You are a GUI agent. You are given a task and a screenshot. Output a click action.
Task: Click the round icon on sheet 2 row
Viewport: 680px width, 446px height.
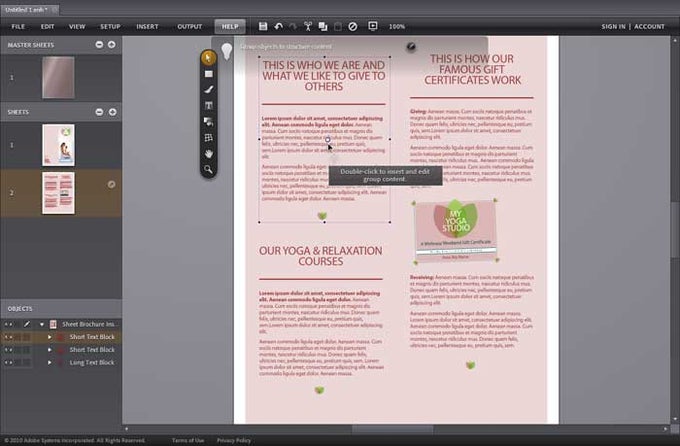[x=111, y=184]
